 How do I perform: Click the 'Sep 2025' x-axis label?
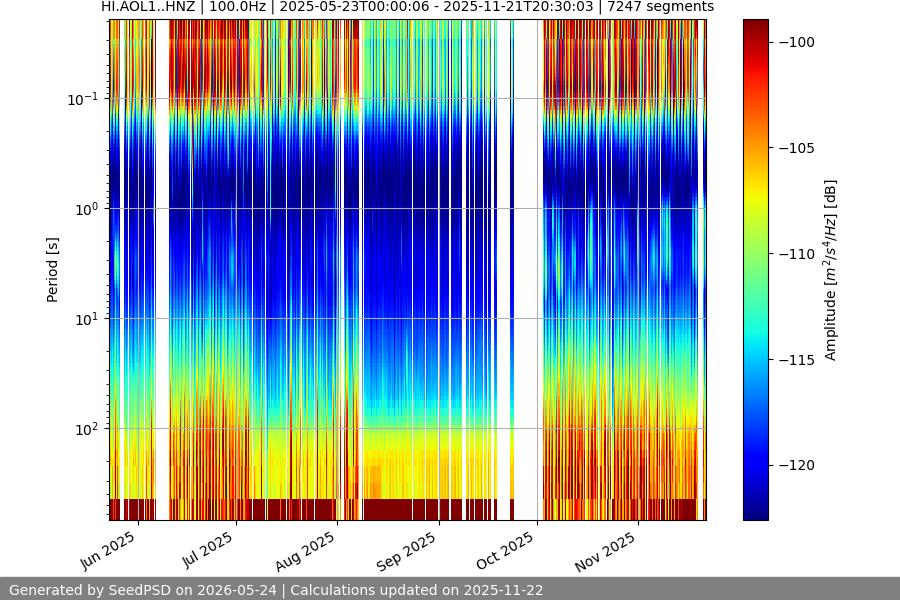tap(407, 551)
